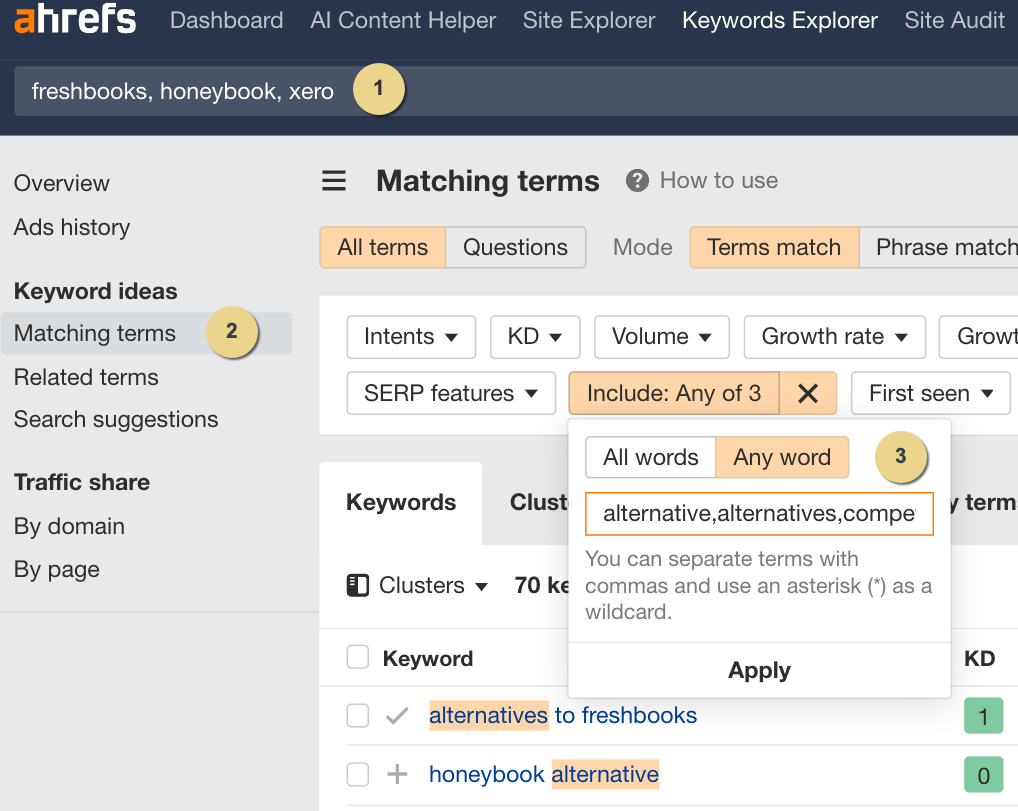Apply the Include filter settings
Image resolution: width=1018 pixels, height=811 pixels.
coord(759,670)
